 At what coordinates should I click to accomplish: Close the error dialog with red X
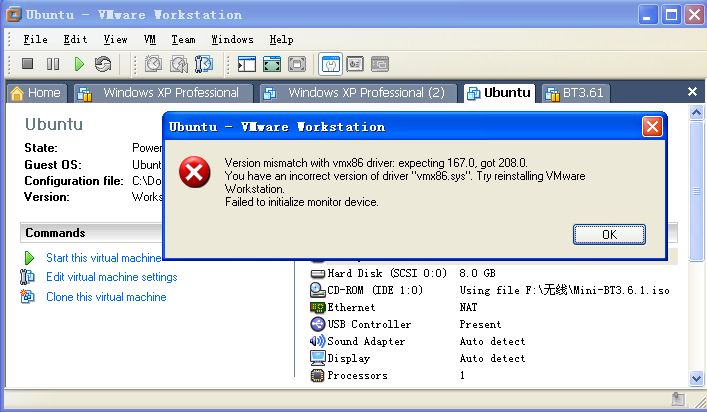click(x=652, y=127)
